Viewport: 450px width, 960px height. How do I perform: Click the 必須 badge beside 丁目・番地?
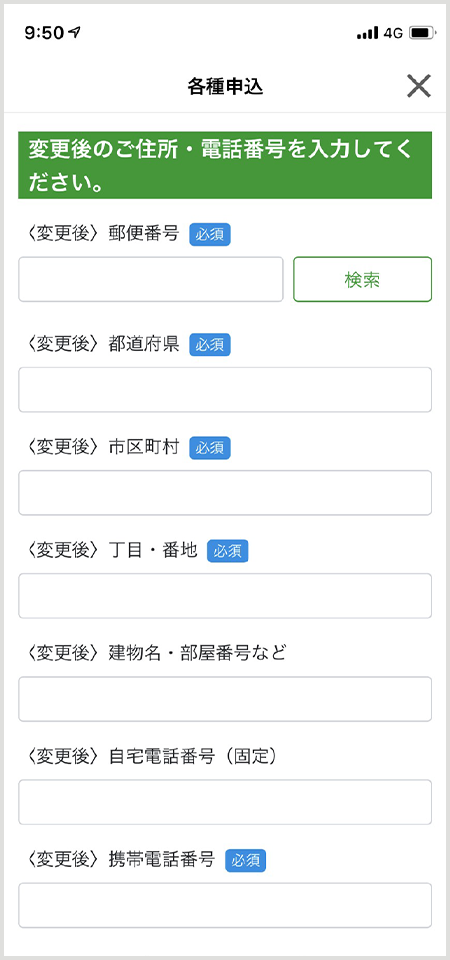[228, 552]
